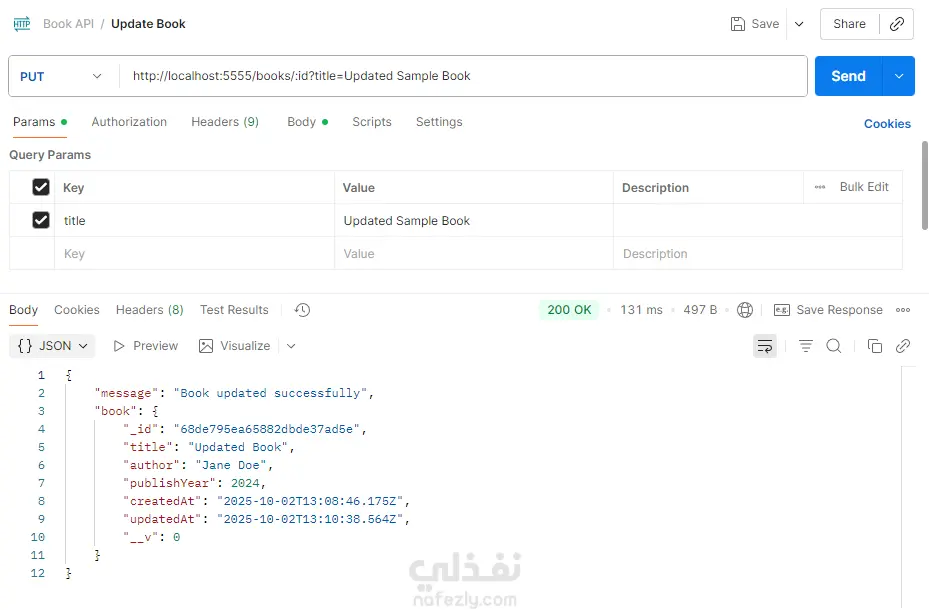The width and height of the screenshot is (929, 610).
Task: Click the response link icon
Action: 903,346
